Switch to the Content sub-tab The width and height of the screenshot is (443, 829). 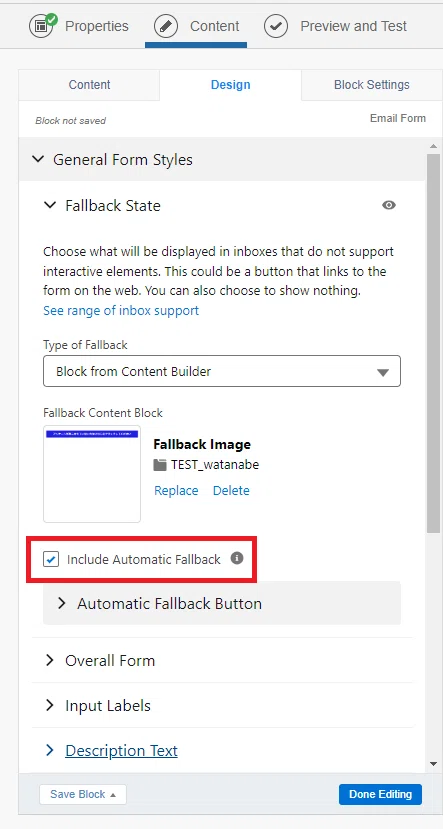pyautogui.click(x=89, y=85)
